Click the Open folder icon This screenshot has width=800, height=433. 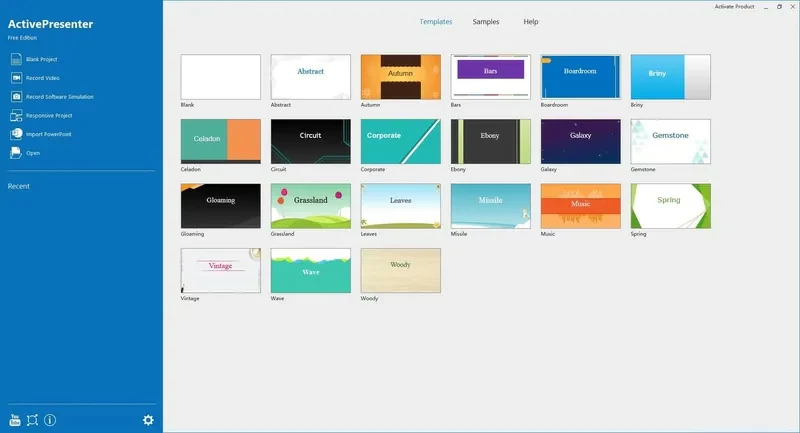click(x=16, y=153)
